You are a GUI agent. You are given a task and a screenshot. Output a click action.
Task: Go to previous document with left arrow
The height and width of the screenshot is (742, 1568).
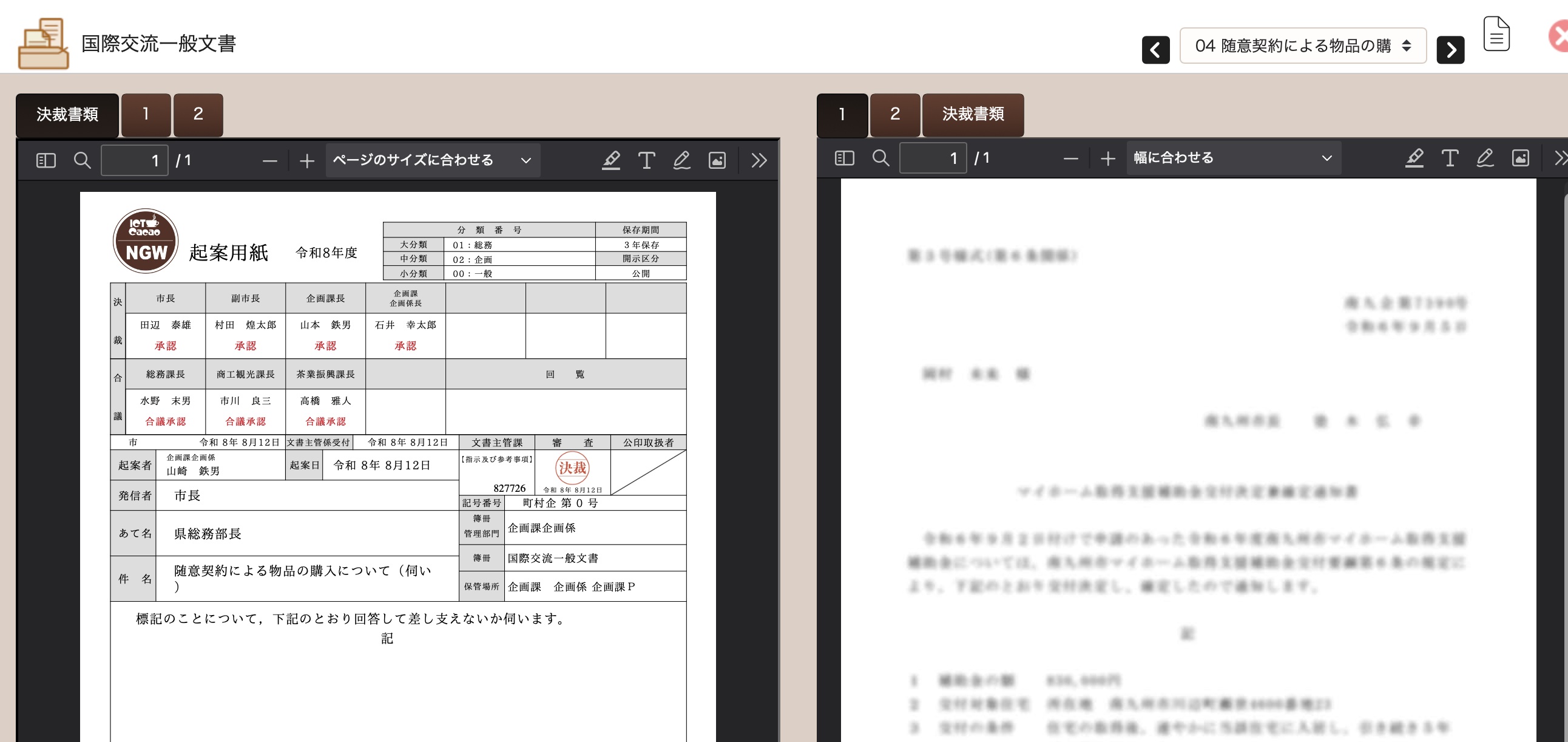pos(1155,49)
